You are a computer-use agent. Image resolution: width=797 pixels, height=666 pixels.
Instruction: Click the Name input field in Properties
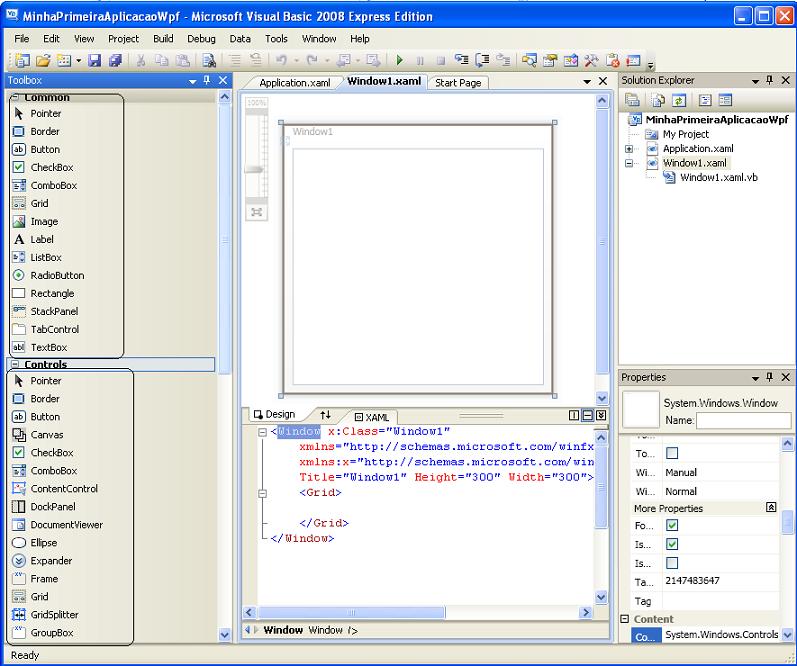click(744, 420)
